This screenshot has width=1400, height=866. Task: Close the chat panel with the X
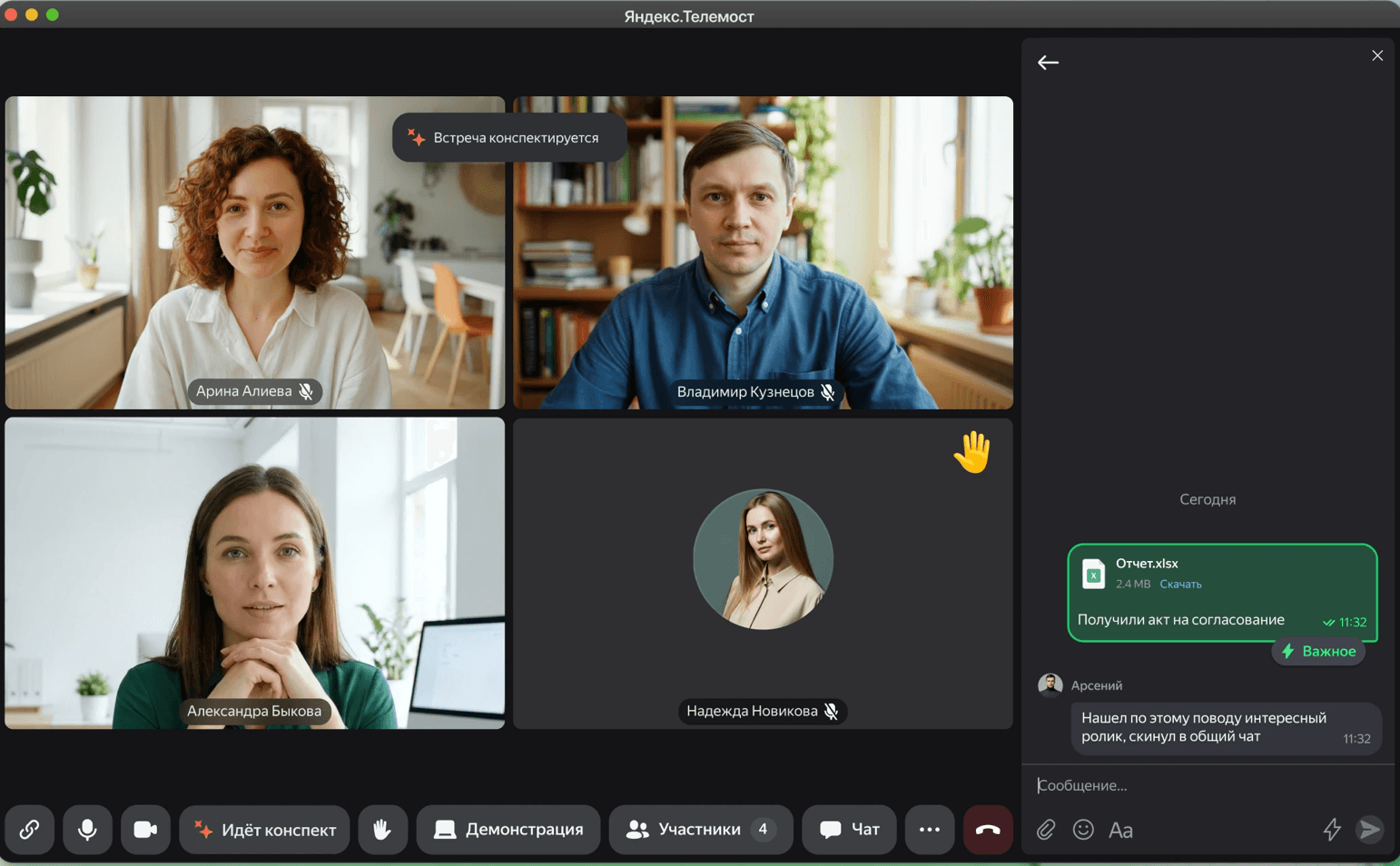(1377, 55)
